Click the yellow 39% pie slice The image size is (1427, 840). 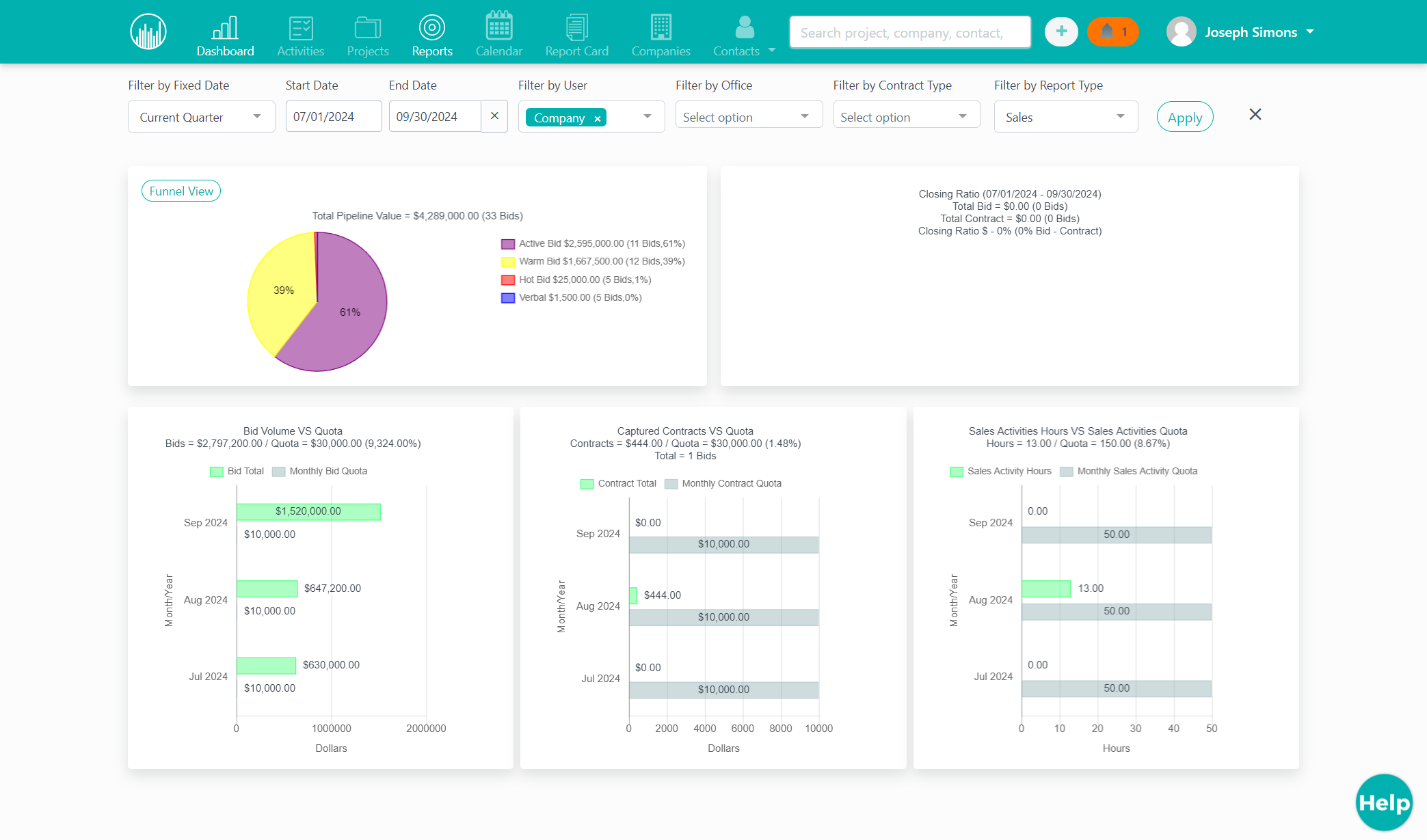tap(283, 290)
